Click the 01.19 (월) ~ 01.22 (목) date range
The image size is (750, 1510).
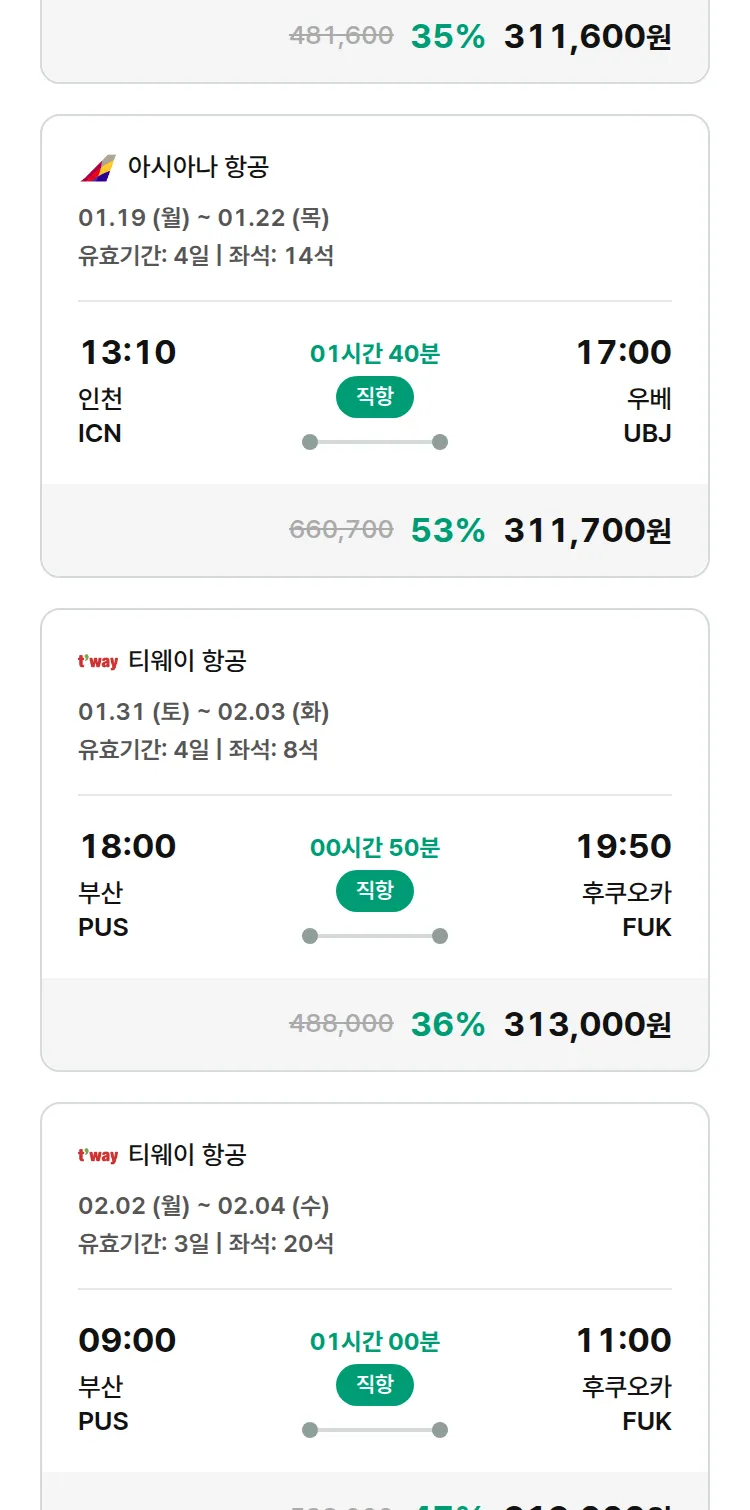[204, 218]
